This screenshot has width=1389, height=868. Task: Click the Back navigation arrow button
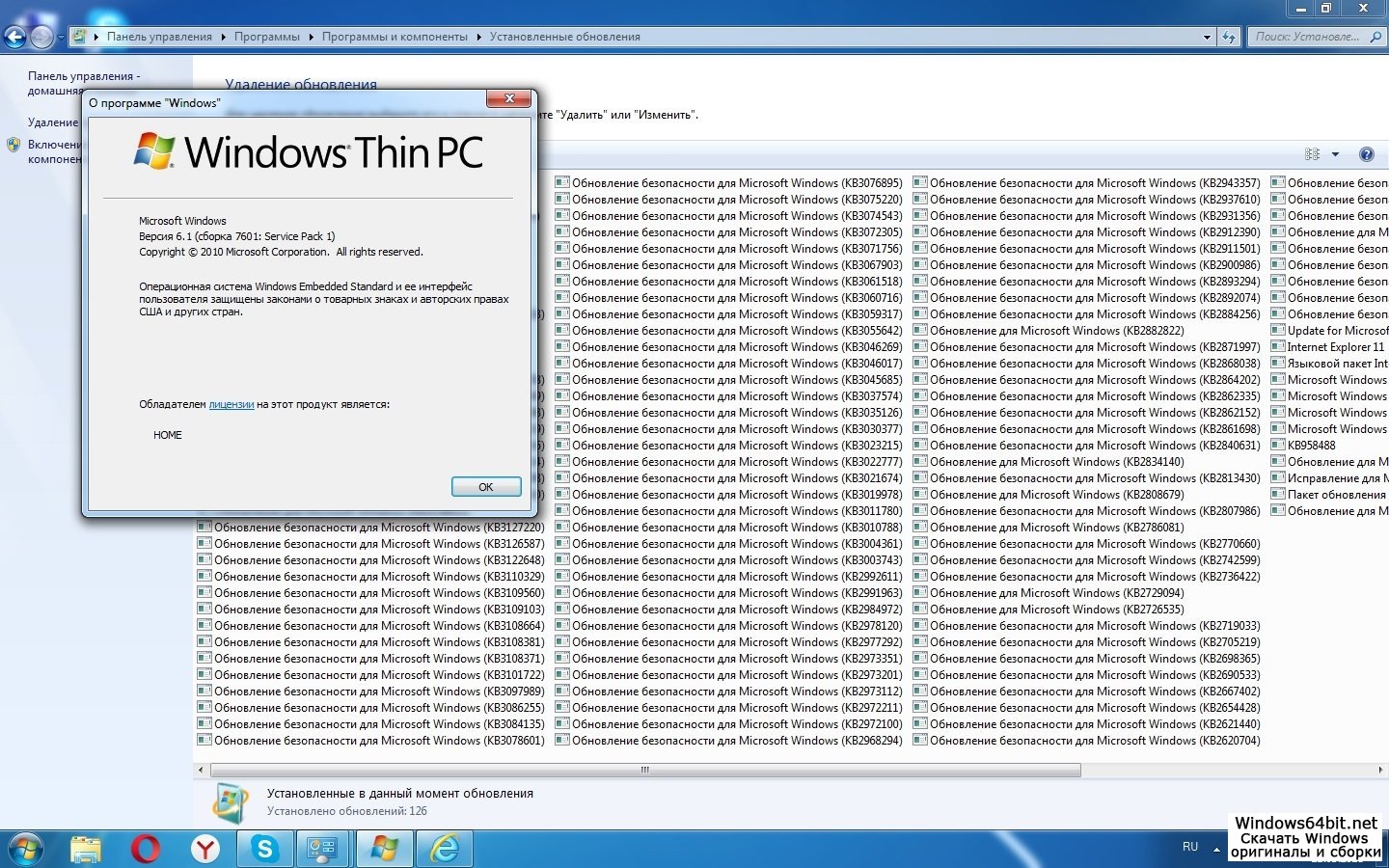pos(15,38)
